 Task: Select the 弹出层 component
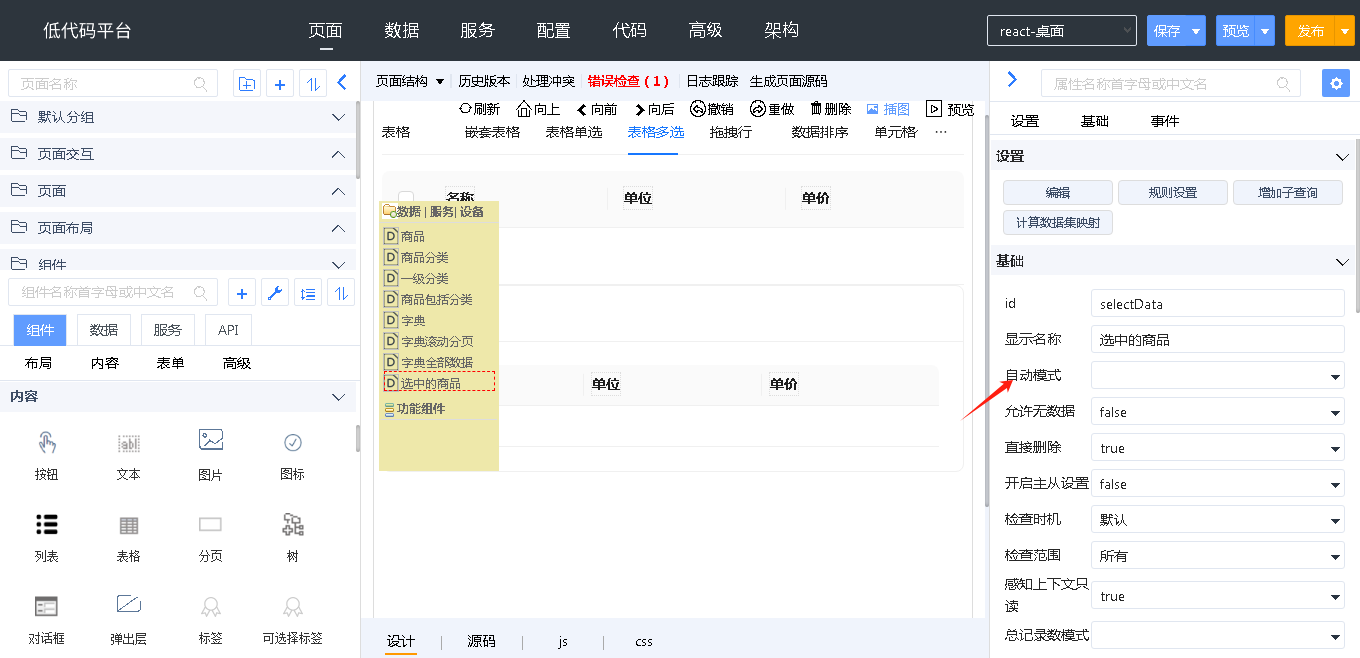tap(128, 619)
